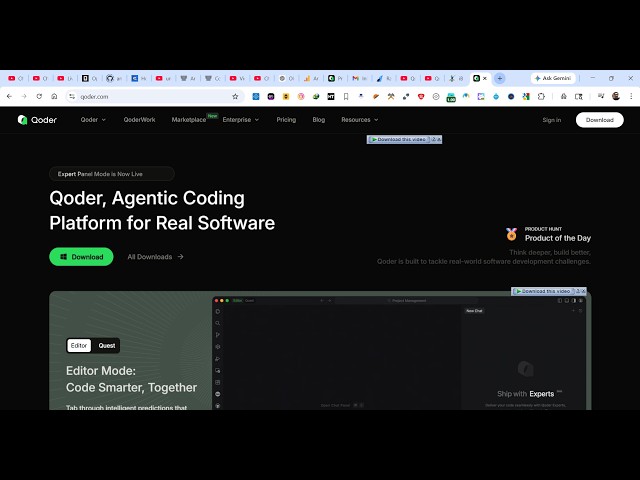The height and width of the screenshot is (480, 640).
Task: Open the Chrome profile avatar
Action: (x=616, y=96)
